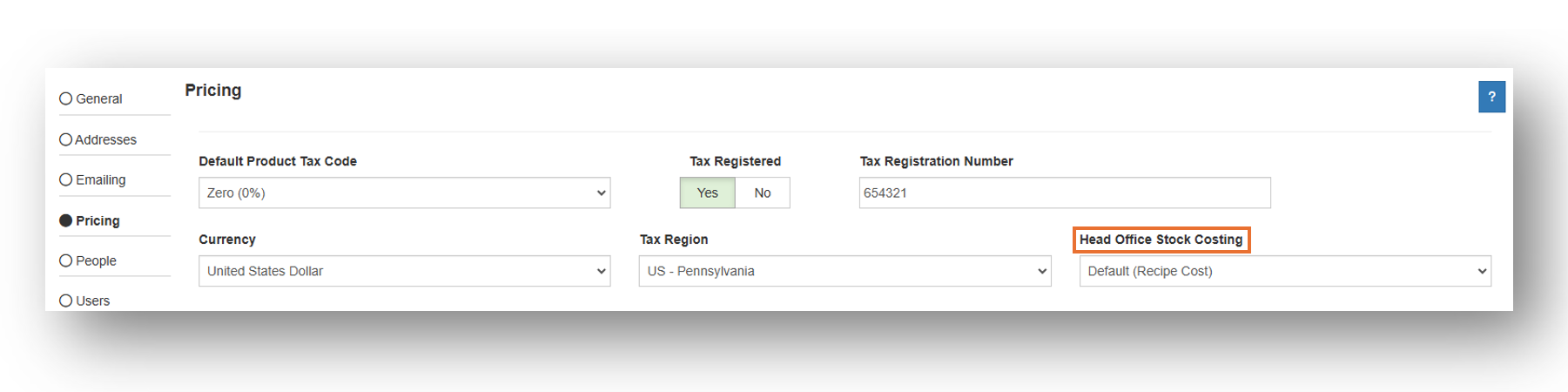
Task: Expand the Tax Region dropdown
Action: 845,271
